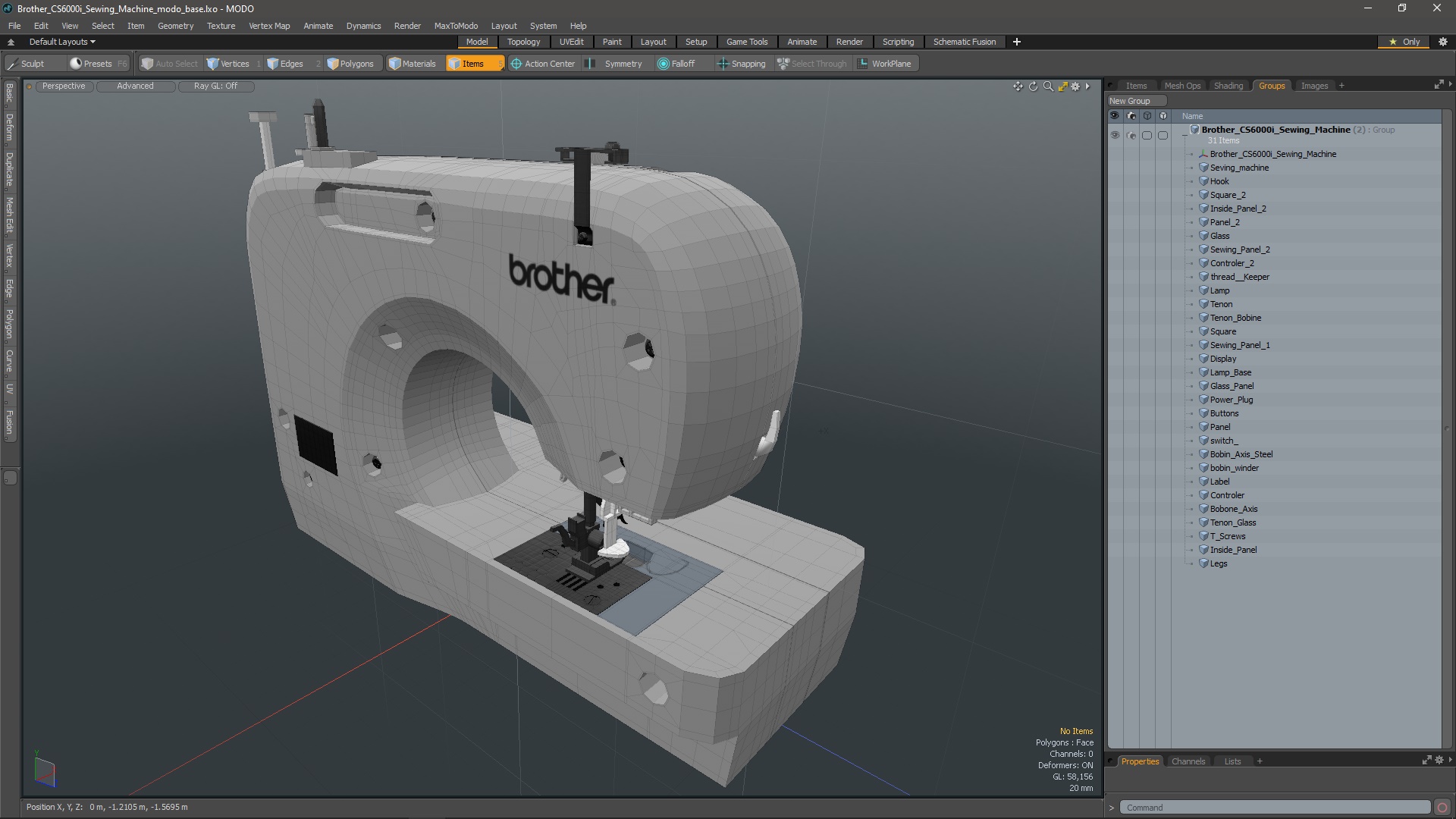Open the Paint layout tab
Screen dimensions: 1456x819
click(x=612, y=42)
